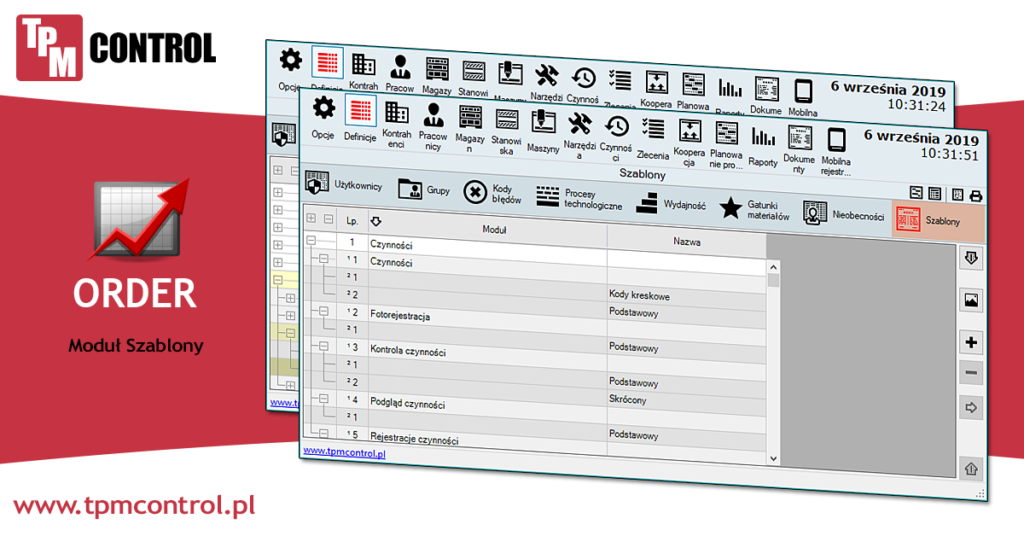1024x536 pixels.
Task: Click the up arrow button at panel bottom
Action: [971, 469]
